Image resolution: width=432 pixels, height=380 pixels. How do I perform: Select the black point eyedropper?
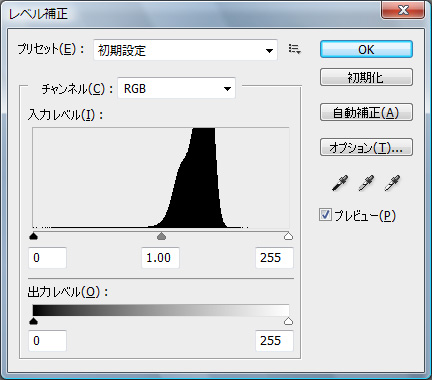pos(340,183)
